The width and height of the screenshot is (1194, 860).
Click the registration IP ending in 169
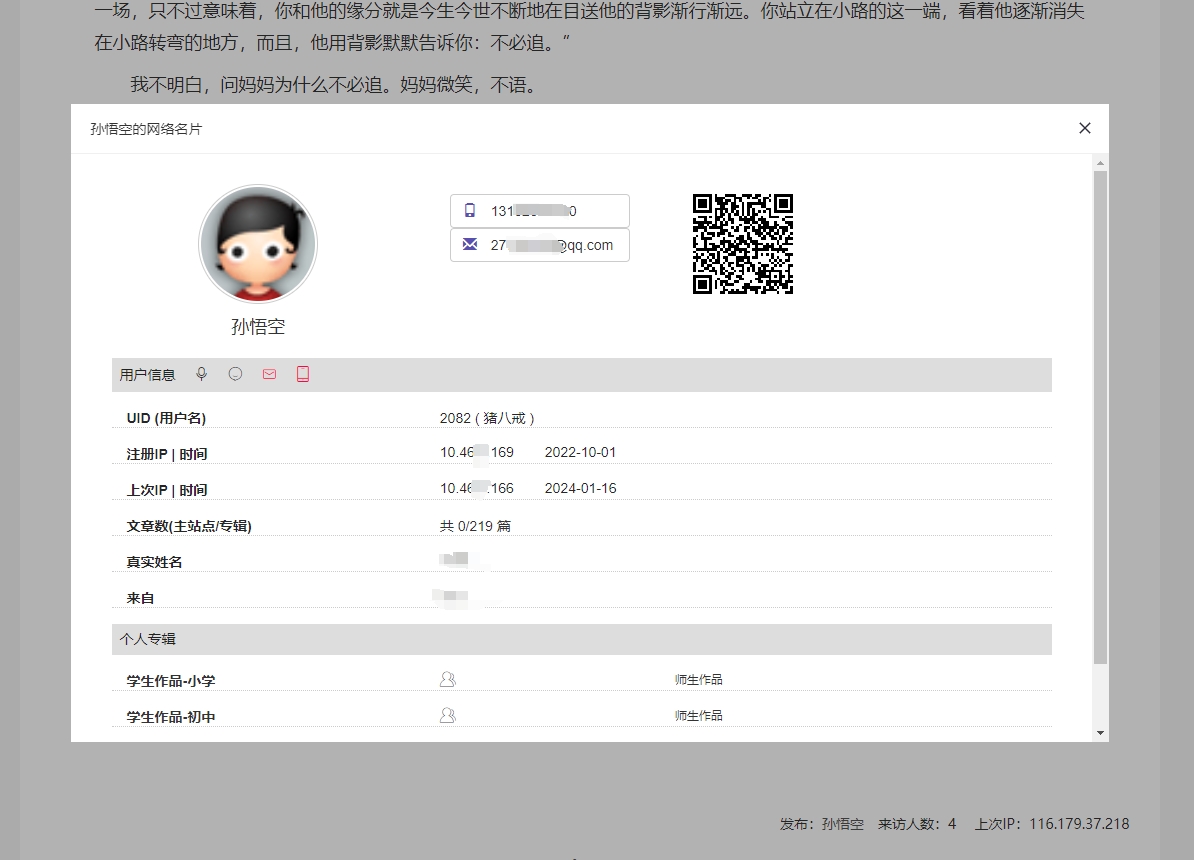pos(477,452)
